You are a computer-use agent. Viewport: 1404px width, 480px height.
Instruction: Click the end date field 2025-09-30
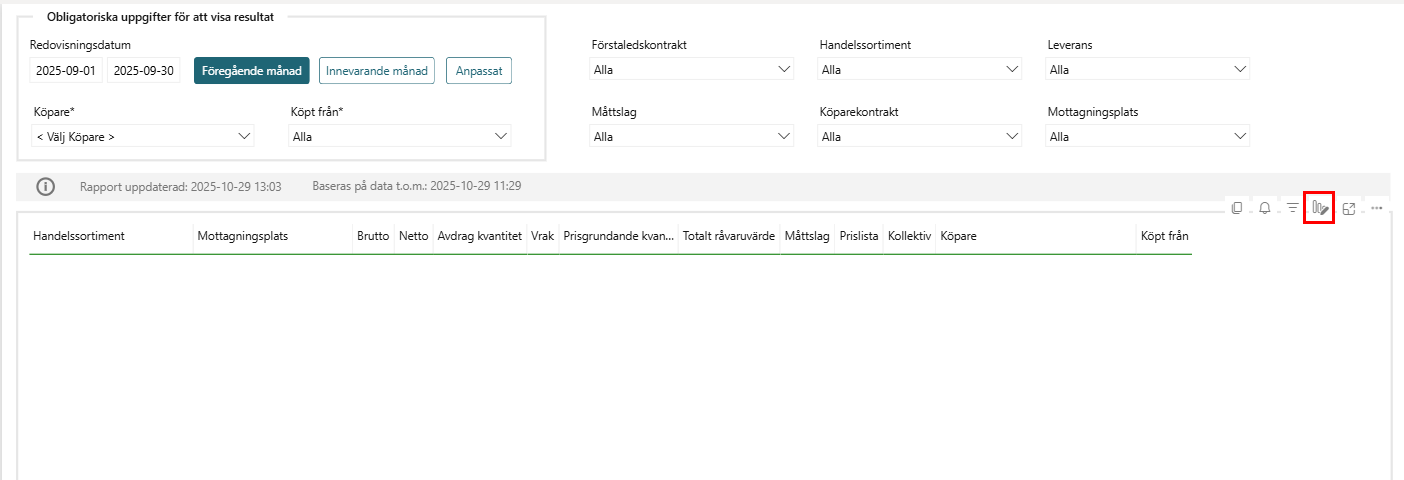point(144,71)
